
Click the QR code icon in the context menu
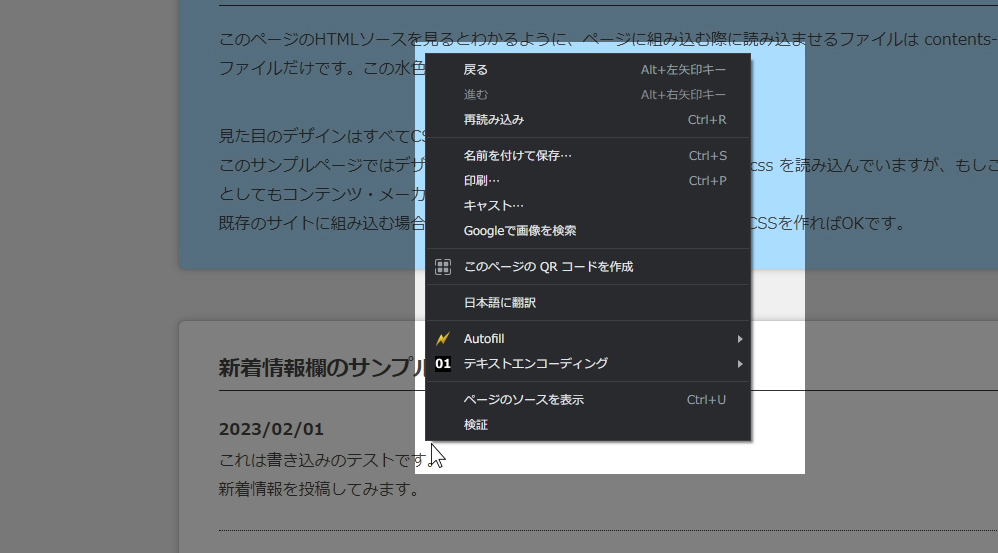click(x=443, y=267)
